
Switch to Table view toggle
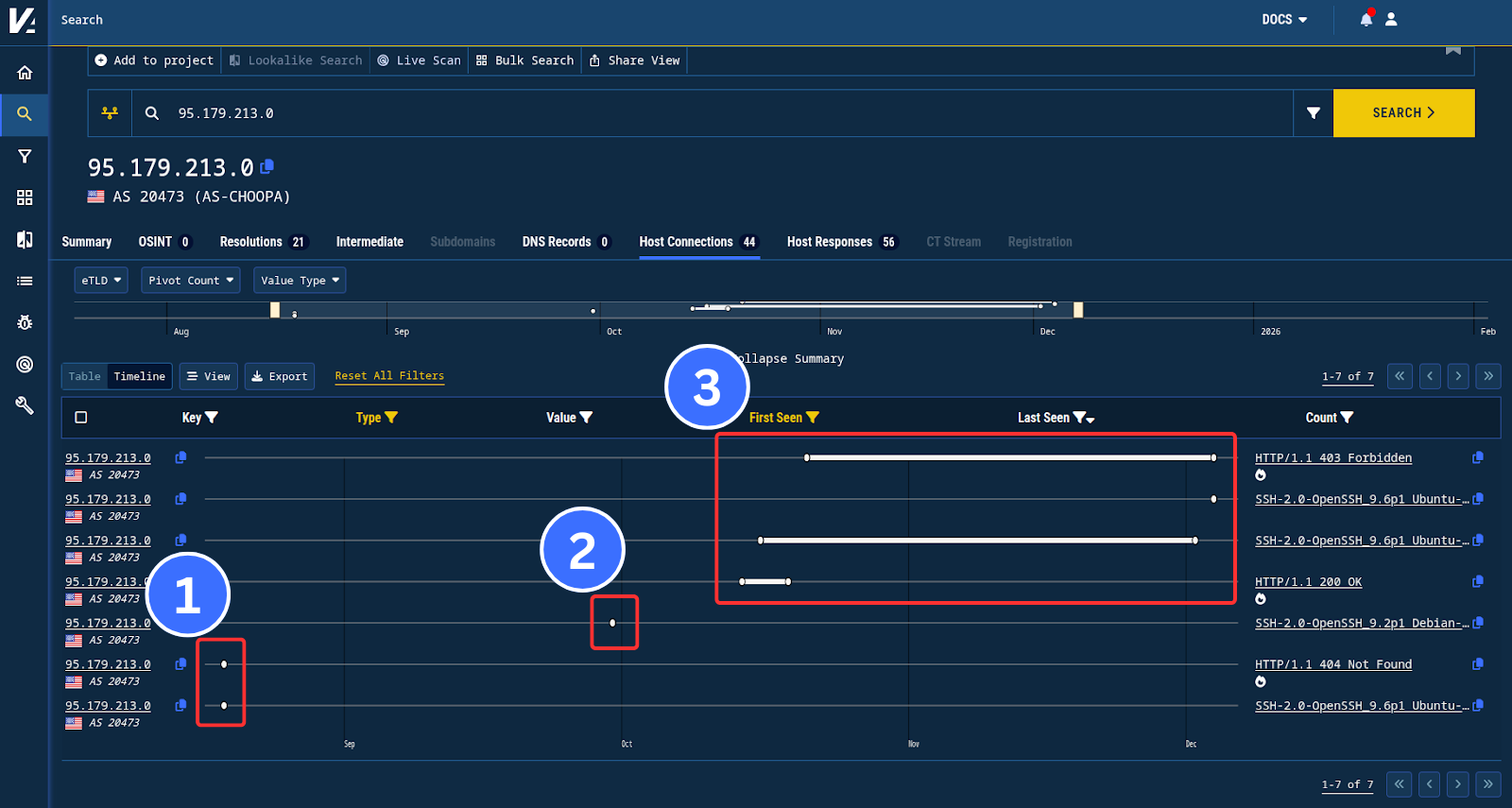click(84, 376)
